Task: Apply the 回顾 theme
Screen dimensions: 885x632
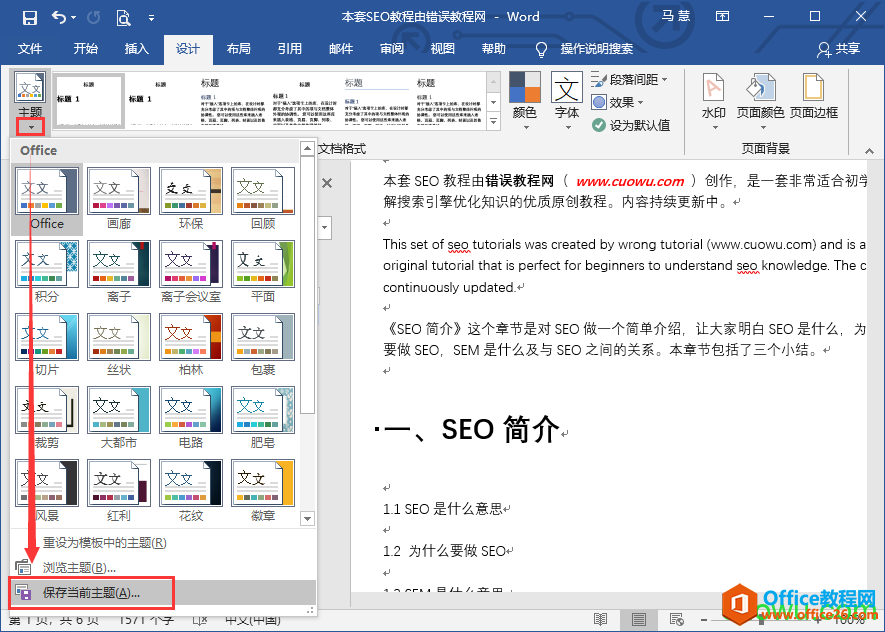Action: [x=263, y=199]
